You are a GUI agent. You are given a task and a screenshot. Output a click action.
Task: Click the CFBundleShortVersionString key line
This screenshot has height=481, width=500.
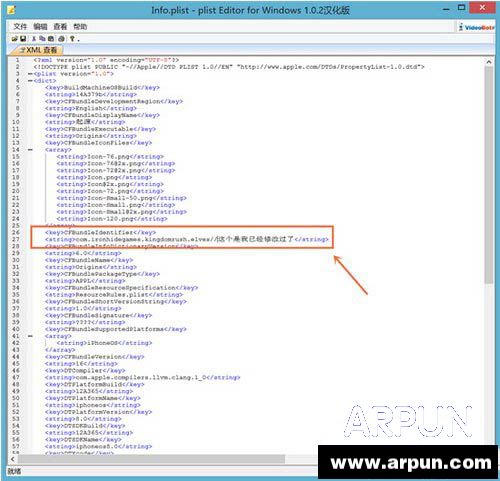click(116, 302)
